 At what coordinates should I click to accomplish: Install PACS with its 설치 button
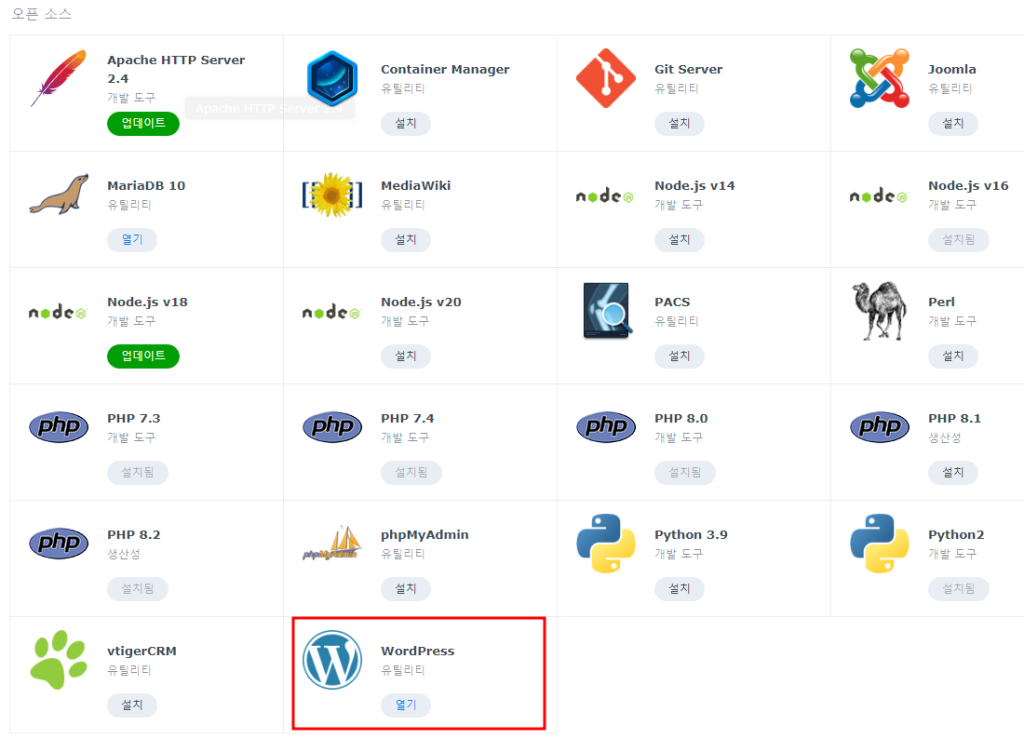pos(679,356)
